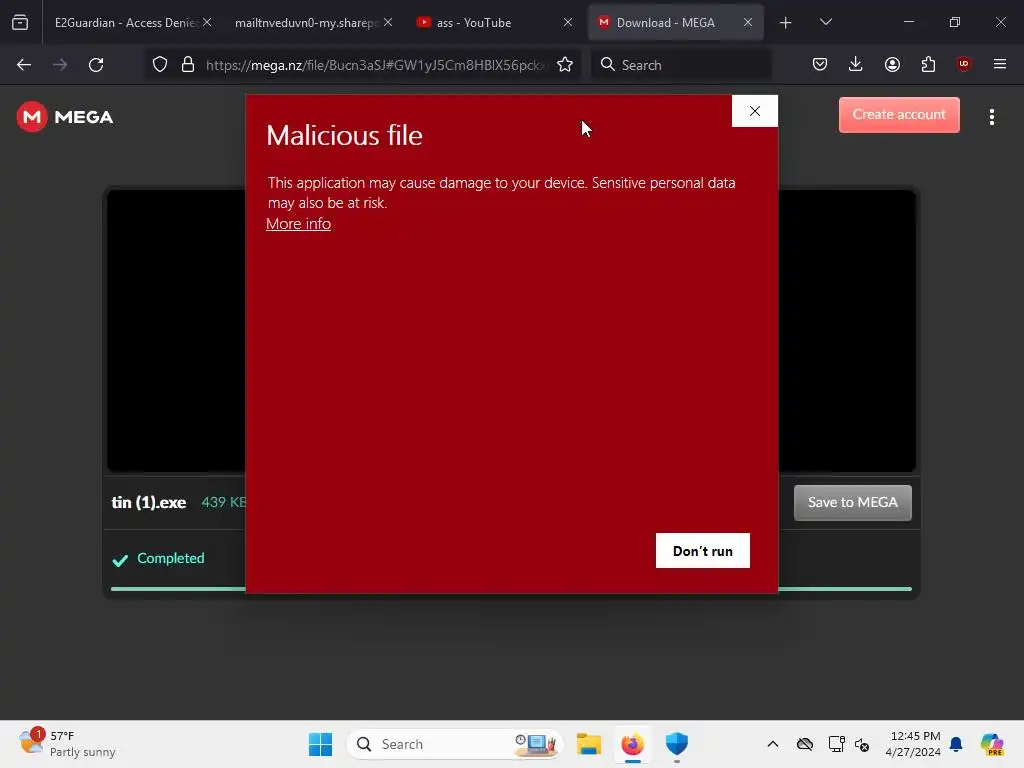Open the Windows Start menu

click(x=320, y=744)
